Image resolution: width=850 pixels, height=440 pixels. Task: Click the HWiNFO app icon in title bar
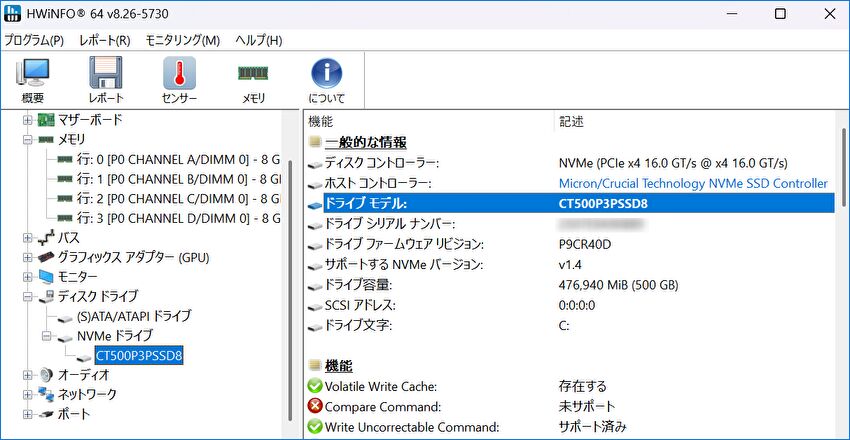12,14
